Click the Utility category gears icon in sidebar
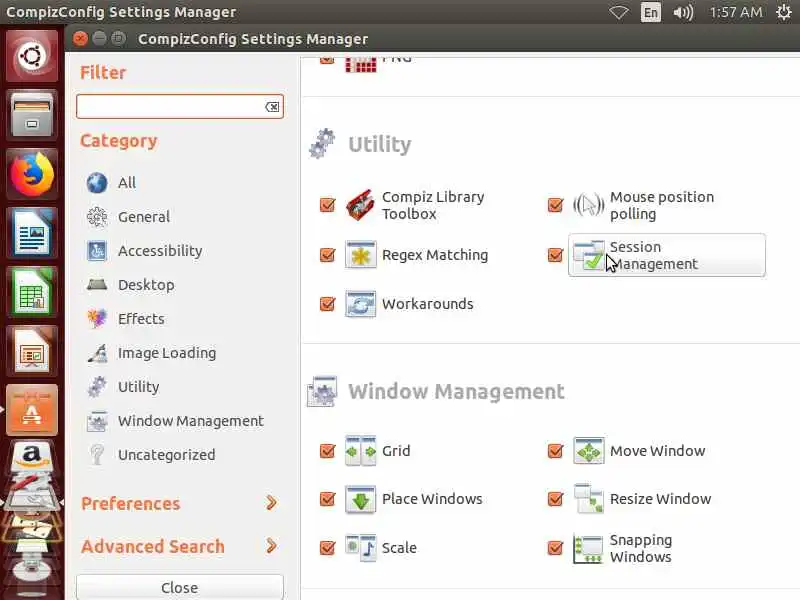The width and height of the screenshot is (800, 600). tap(97, 387)
